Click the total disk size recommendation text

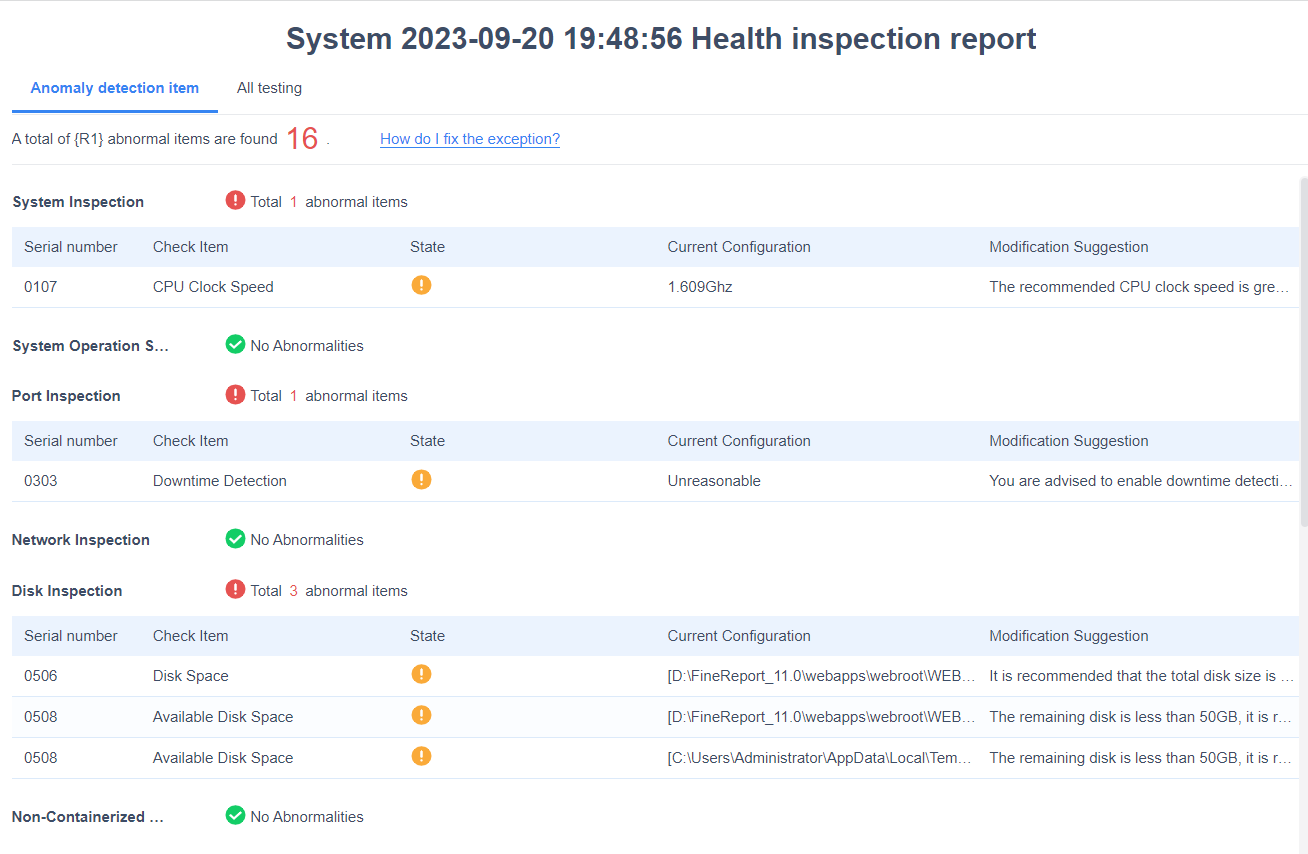coord(1141,676)
